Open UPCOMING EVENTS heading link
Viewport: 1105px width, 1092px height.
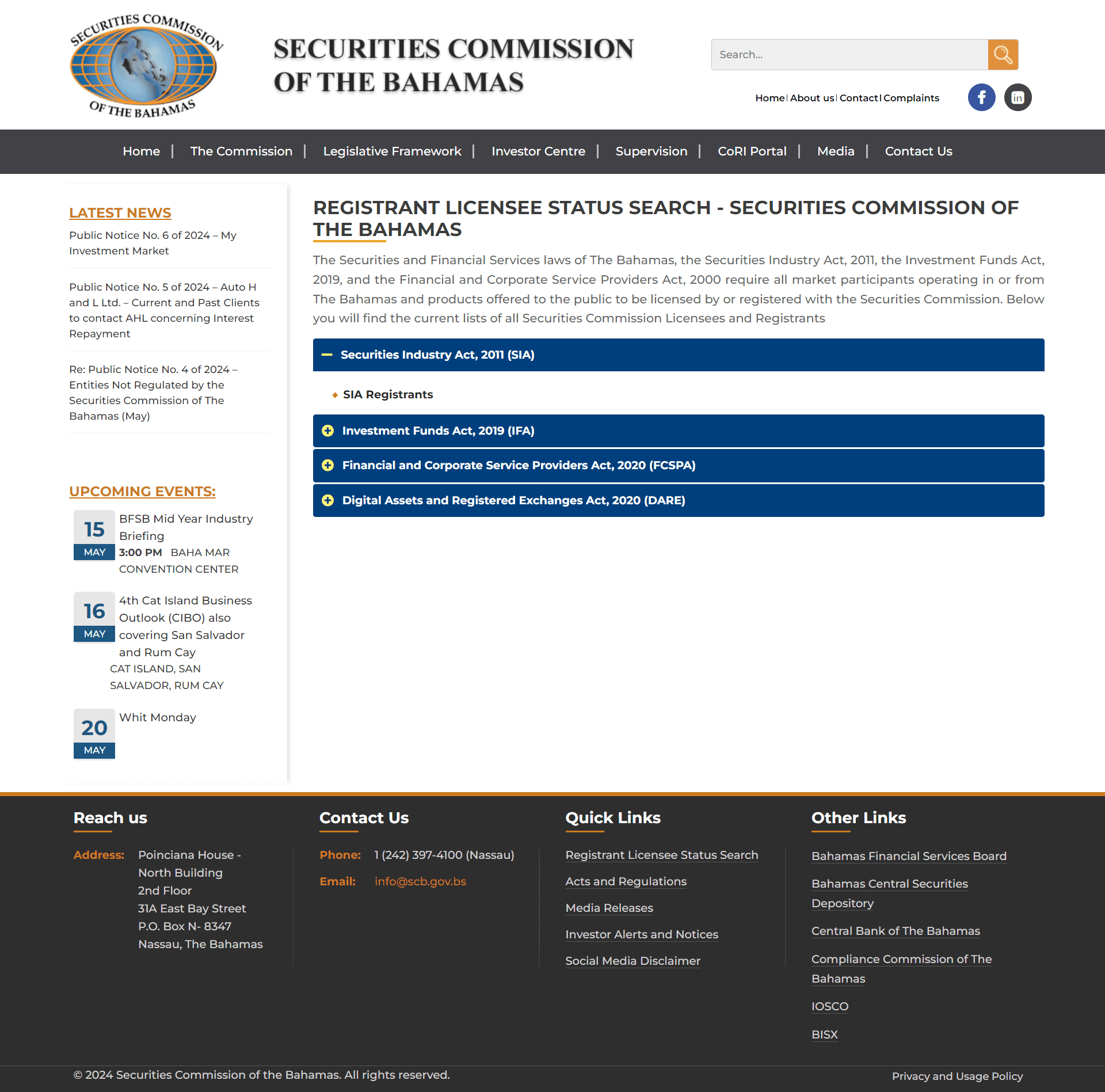[142, 492]
